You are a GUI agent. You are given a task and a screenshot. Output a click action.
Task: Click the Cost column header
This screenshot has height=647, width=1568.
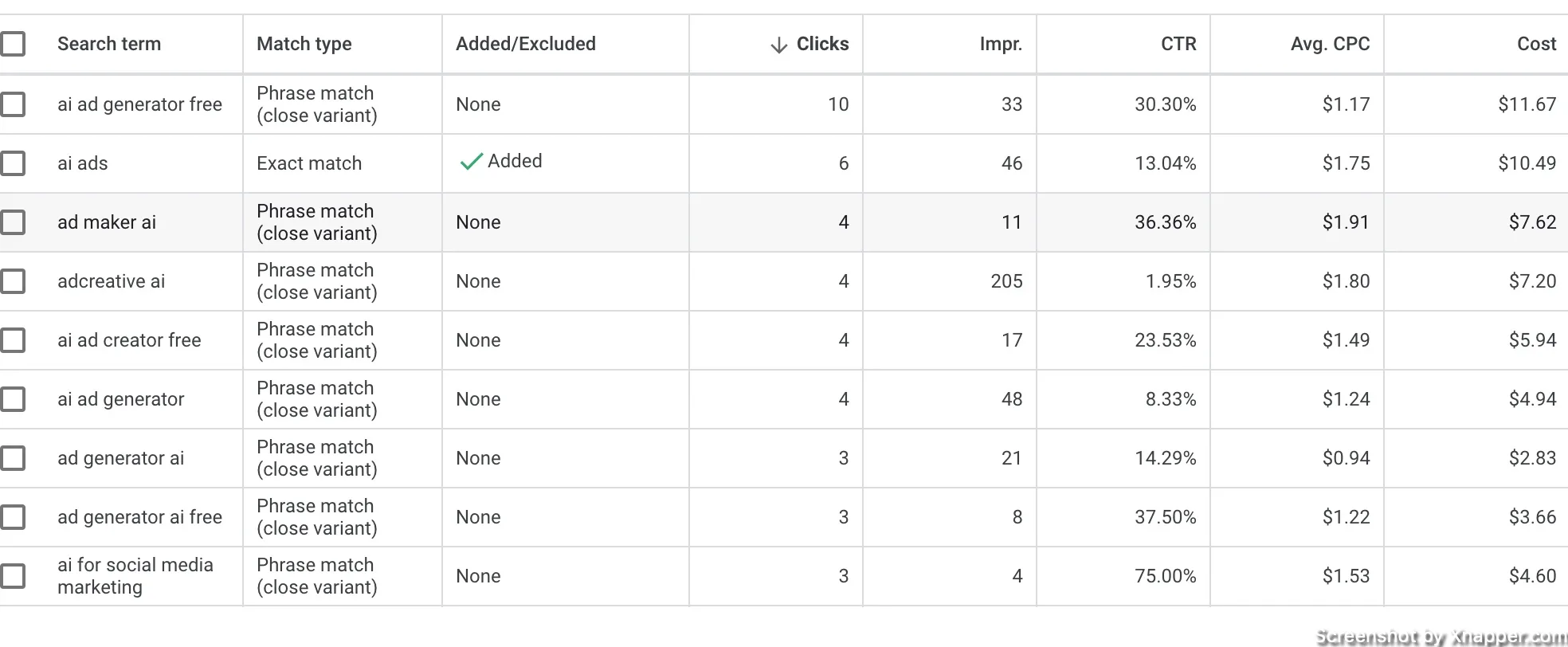pos(1536,44)
